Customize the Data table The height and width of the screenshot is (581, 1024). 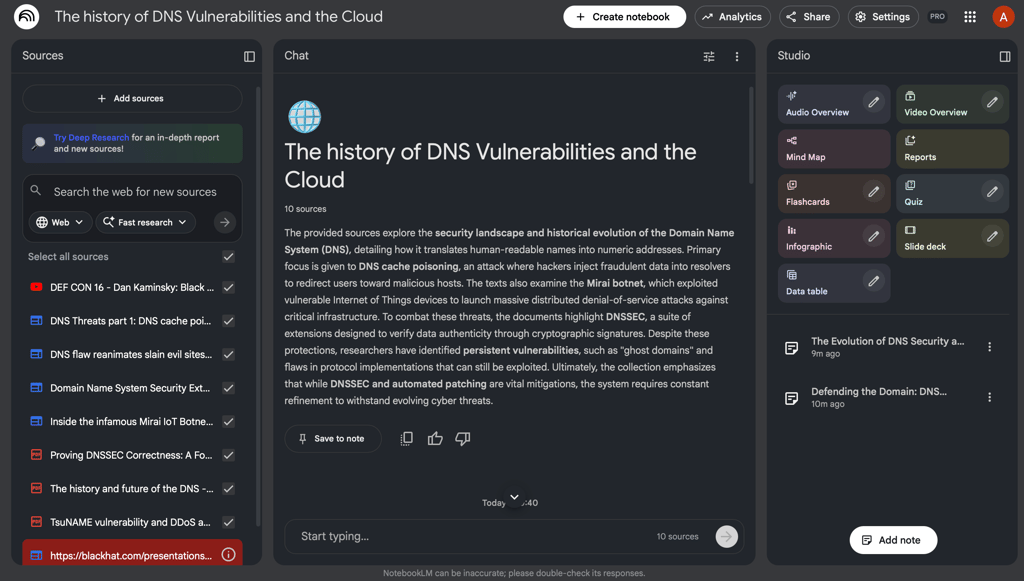pos(873,281)
